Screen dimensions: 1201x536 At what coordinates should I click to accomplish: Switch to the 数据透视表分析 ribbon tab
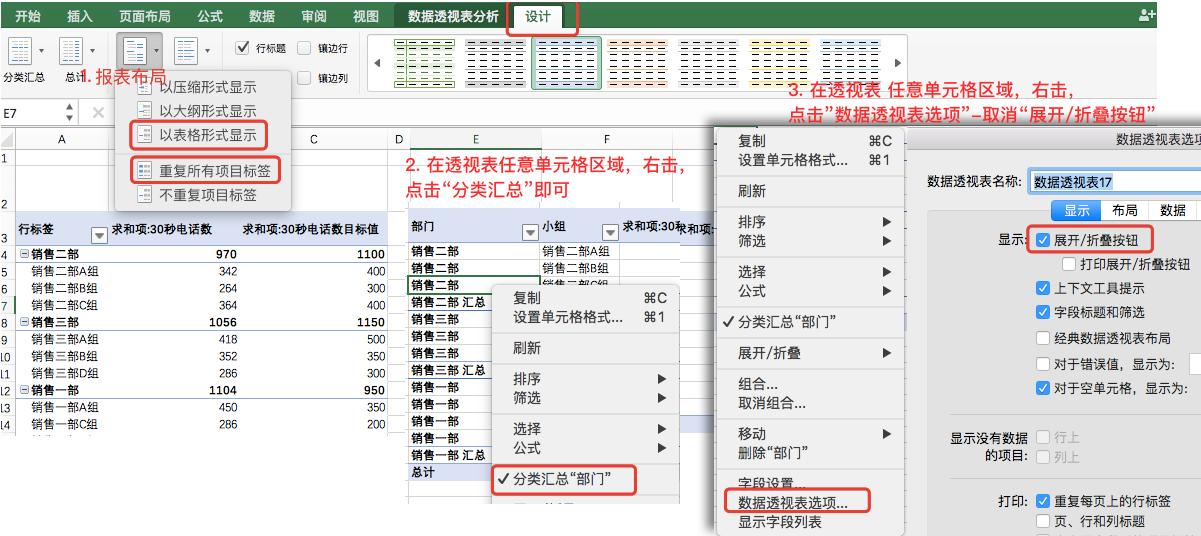(453, 16)
